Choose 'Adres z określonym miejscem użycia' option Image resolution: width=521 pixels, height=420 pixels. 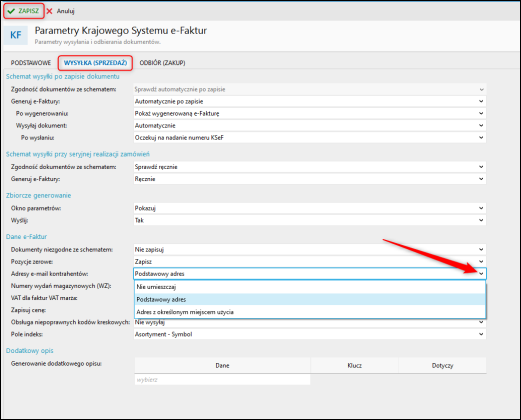coord(310,312)
